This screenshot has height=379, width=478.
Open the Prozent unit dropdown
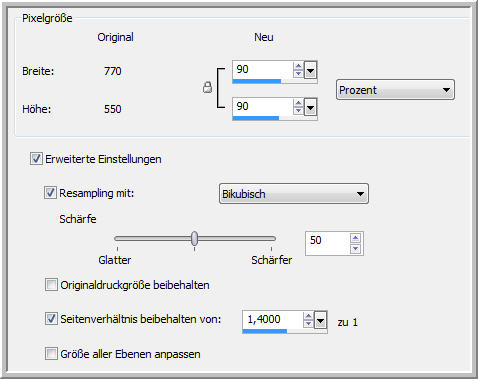pyautogui.click(x=395, y=90)
